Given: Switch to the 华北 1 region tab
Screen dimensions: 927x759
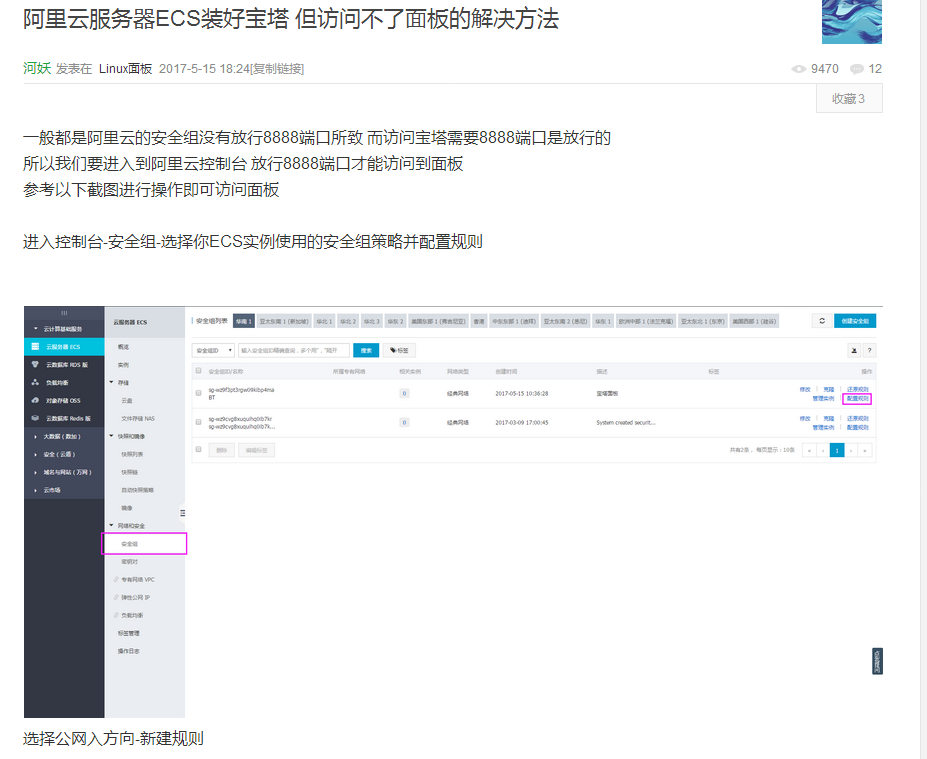Looking at the screenshot, I should coord(324,321).
